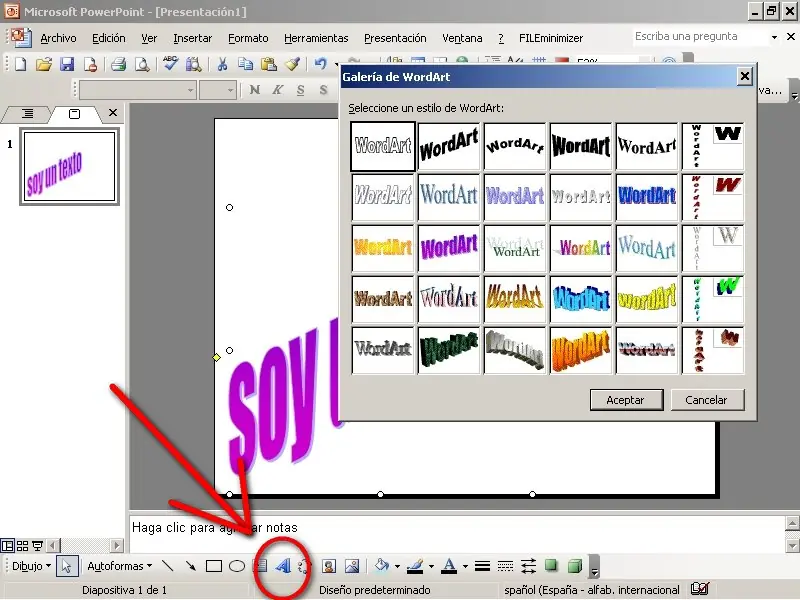Open the Presentación menu
Image resolution: width=800 pixels, height=600 pixels.
395,38
